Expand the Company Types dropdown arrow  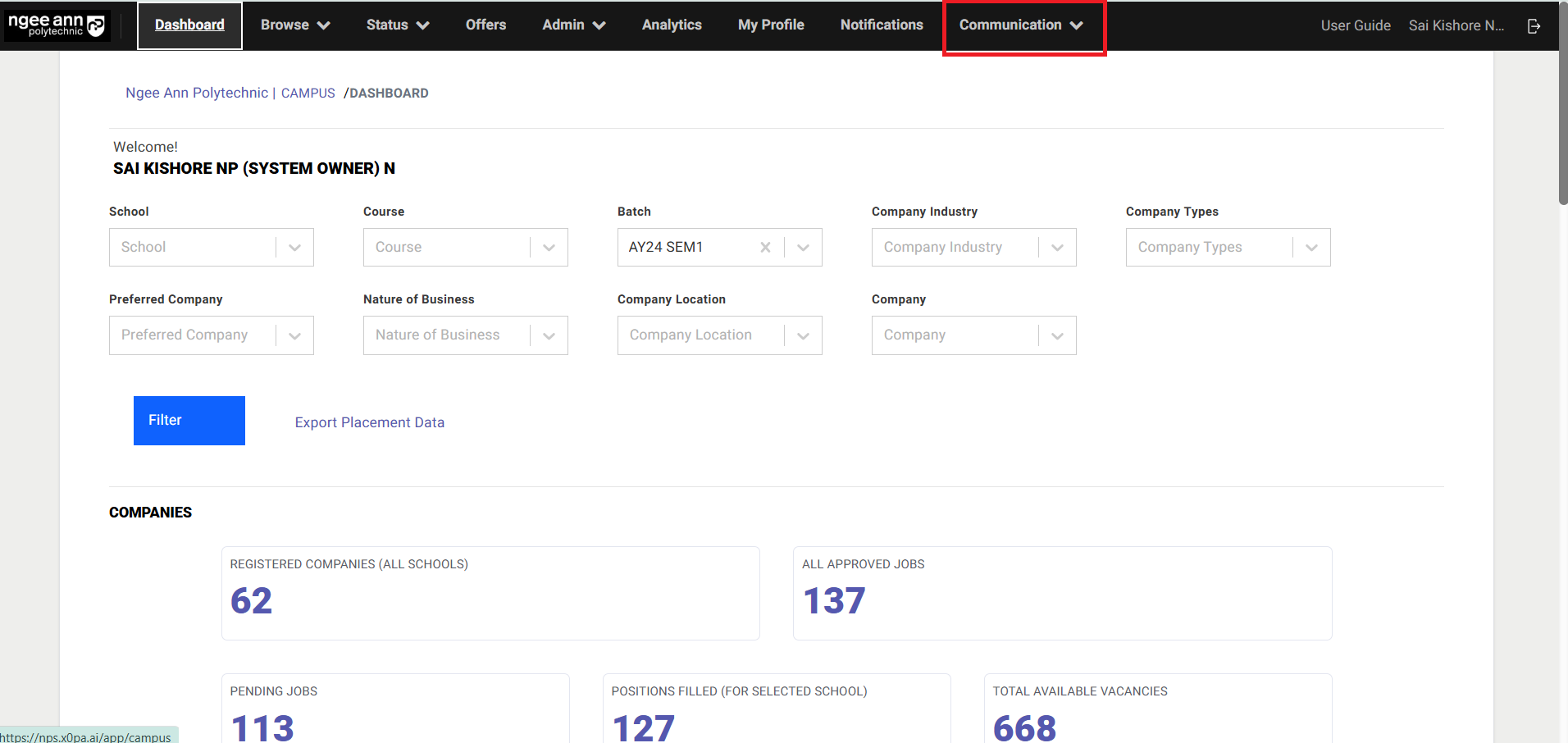(1311, 248)
